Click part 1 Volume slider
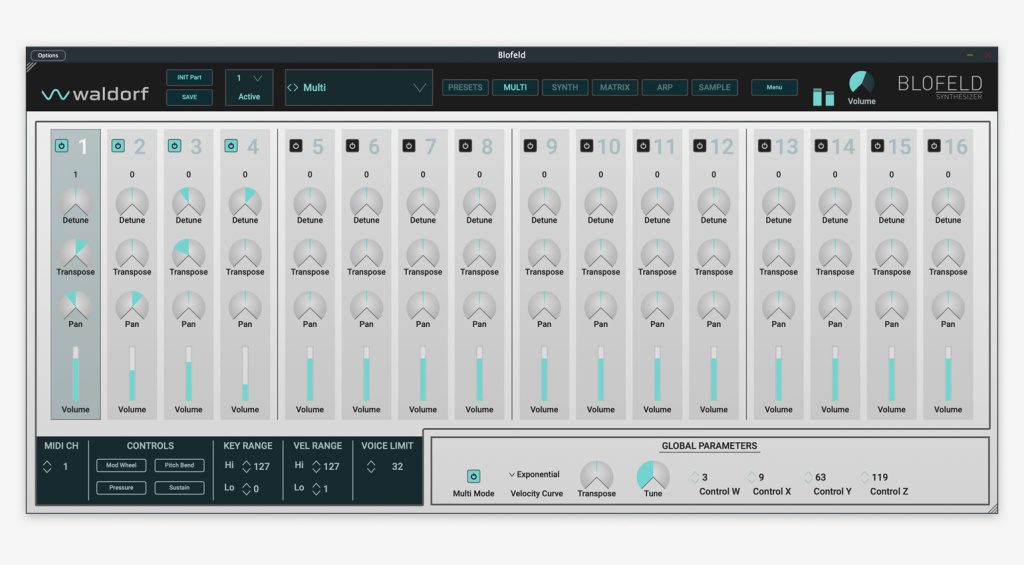 pyautogui.click(x=76, y=373)
